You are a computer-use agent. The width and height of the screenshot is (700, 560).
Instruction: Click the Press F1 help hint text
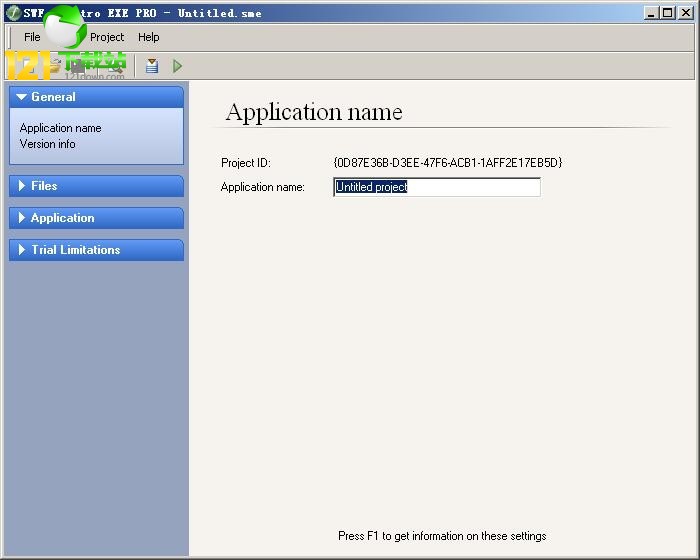(442, 536)
